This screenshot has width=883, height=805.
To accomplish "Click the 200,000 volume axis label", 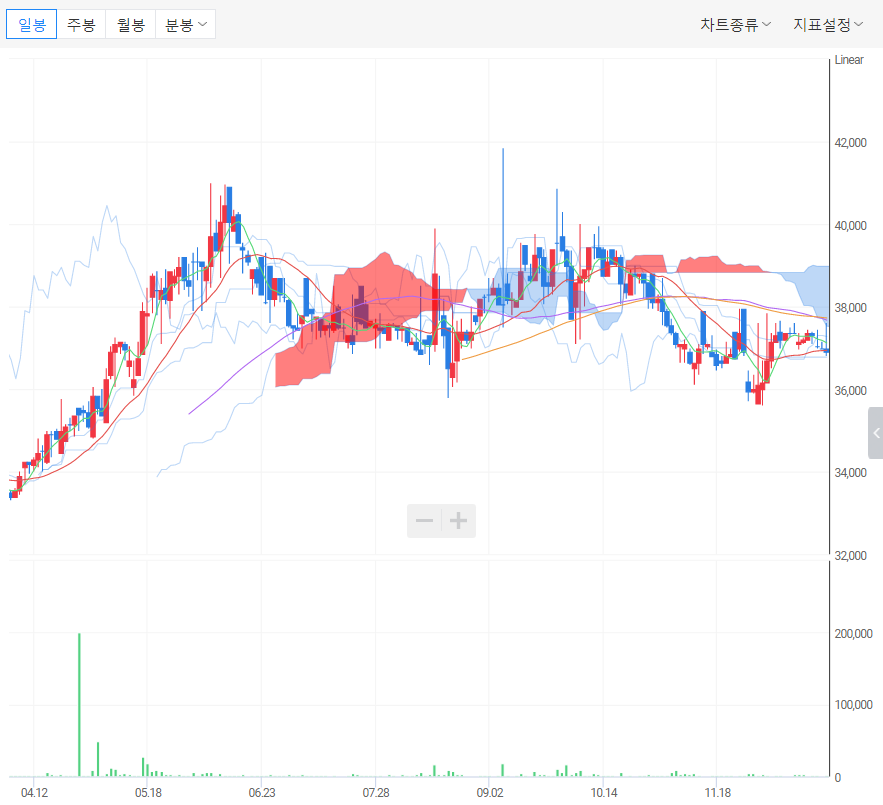I will pos(853,634).
